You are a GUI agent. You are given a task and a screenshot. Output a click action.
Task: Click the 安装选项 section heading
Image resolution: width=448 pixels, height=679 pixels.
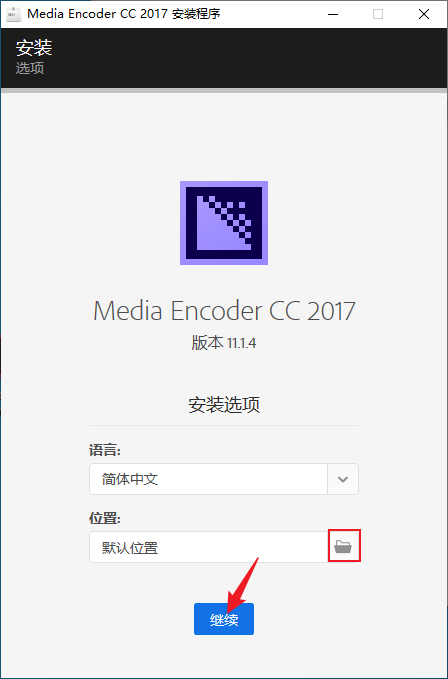[x=224, y=404]
